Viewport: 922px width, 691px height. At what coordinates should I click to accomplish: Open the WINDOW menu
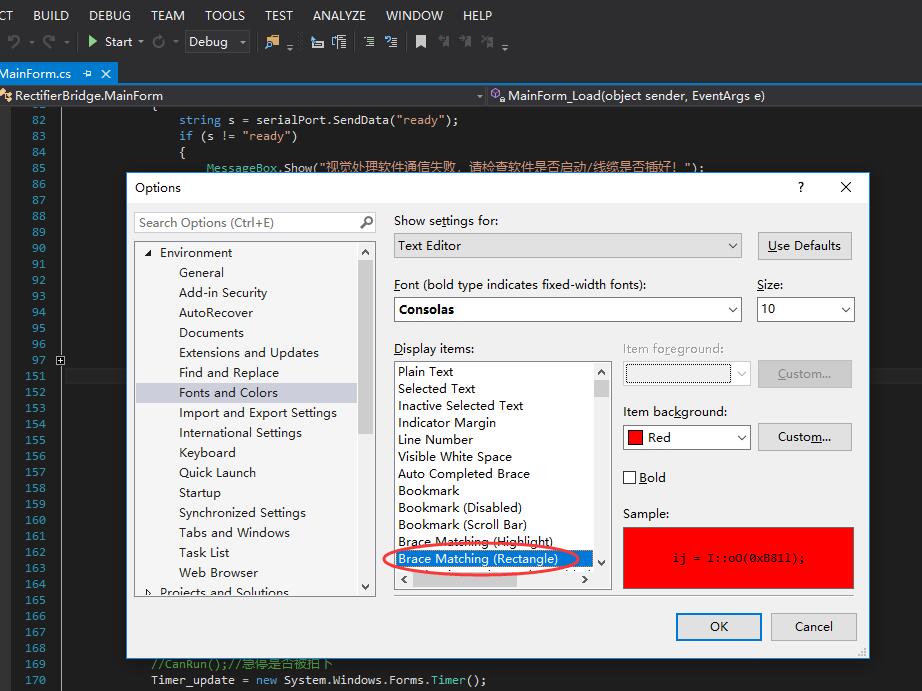tap(415, 15)
